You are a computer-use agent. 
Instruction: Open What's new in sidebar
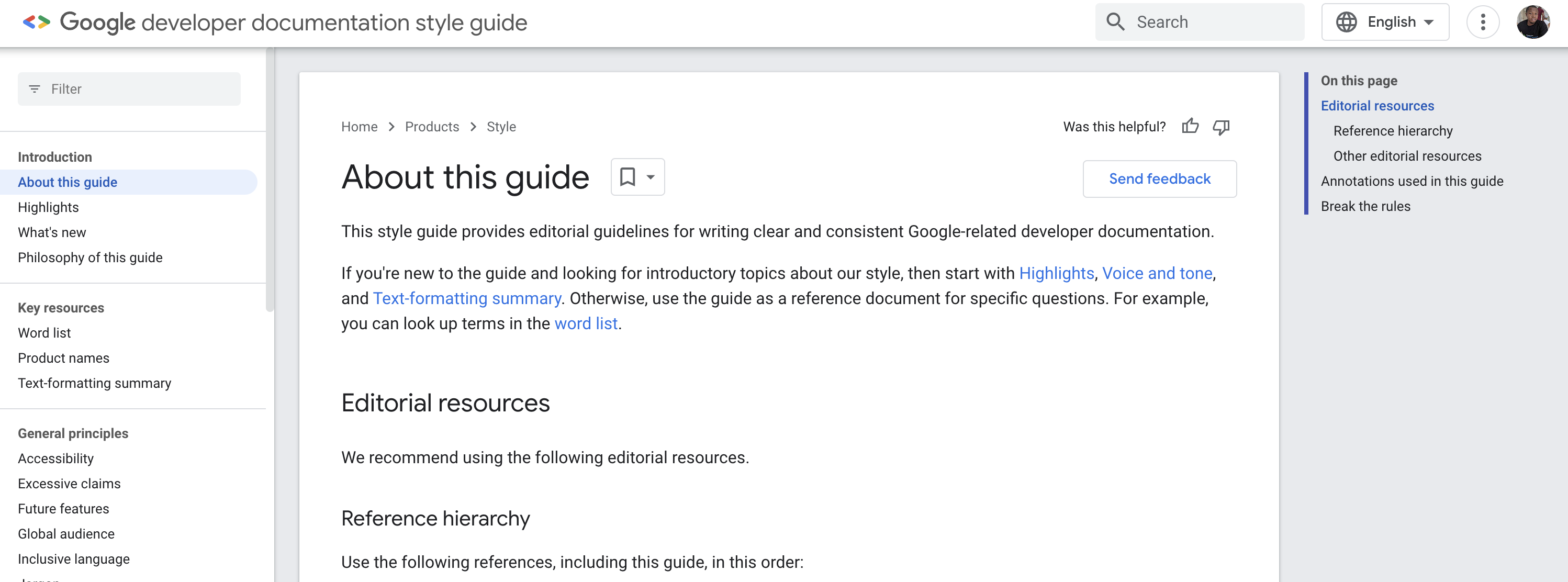(x=52, y=232)
